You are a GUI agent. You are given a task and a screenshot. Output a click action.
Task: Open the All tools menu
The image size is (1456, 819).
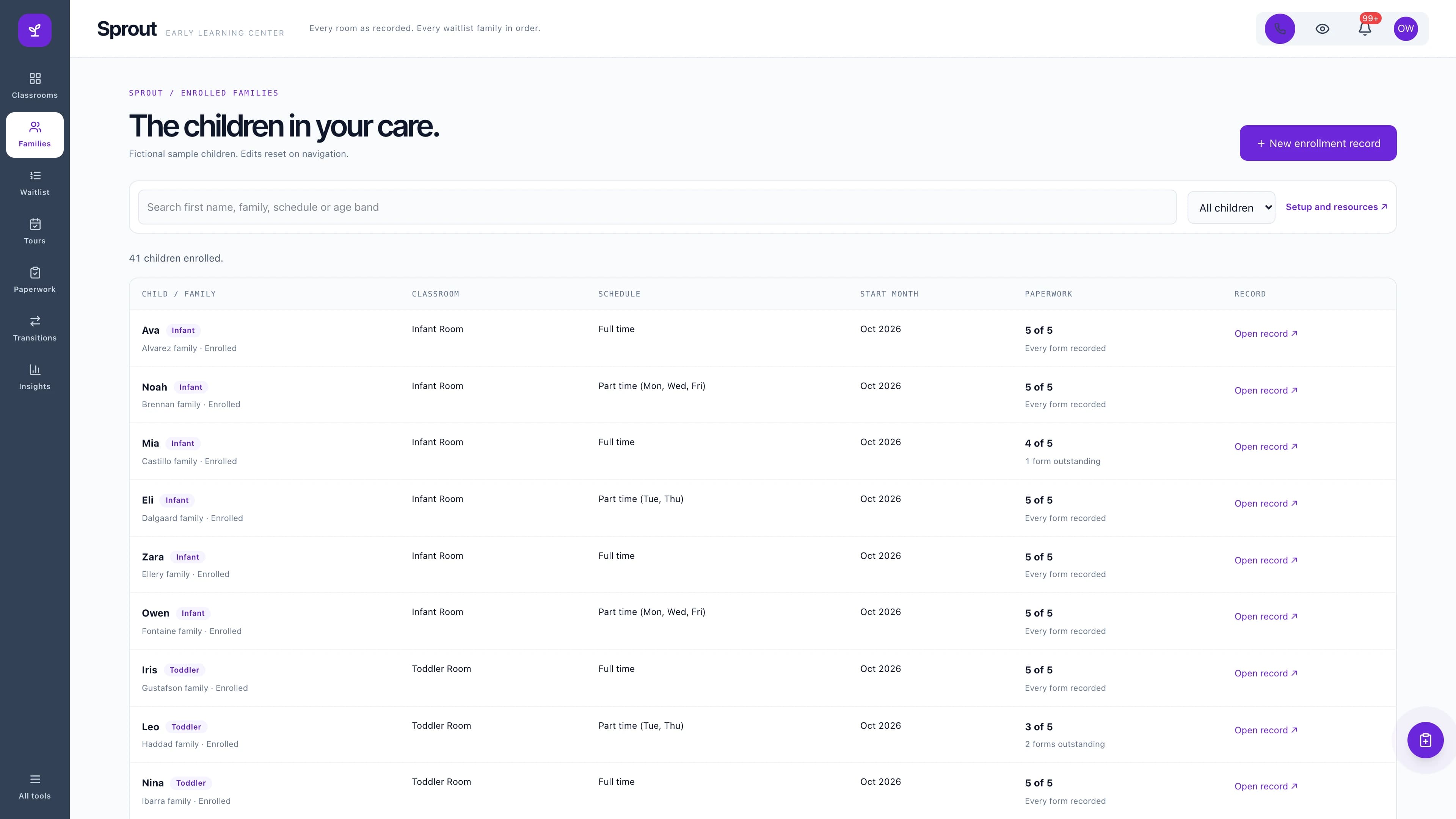coord(35,787)
